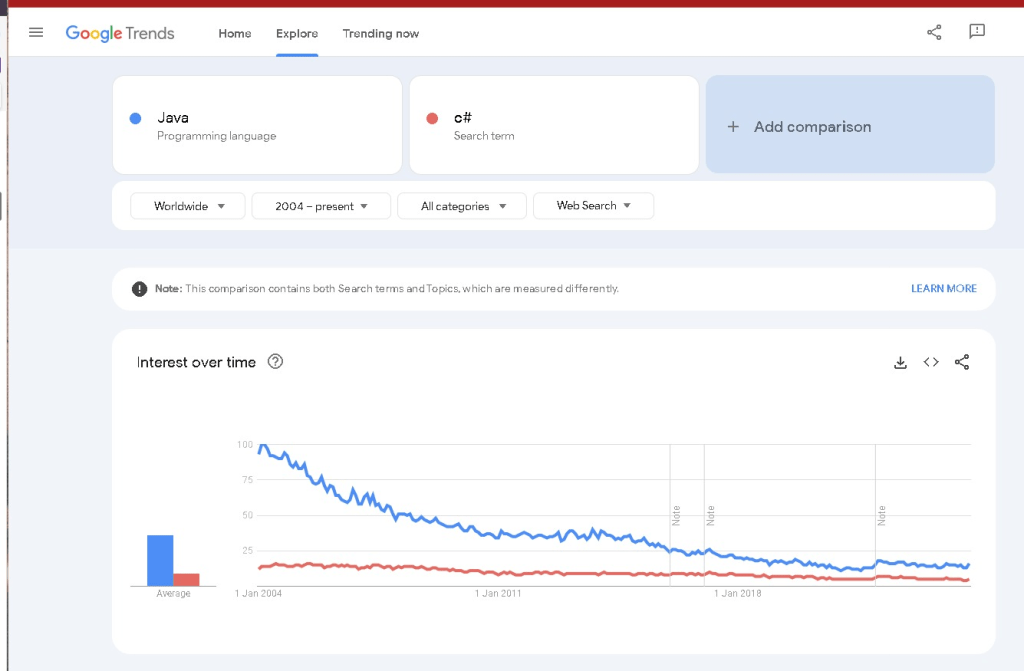Screen dimensions: 1024x671
Task: Click the 50 value on the y-axis
Action: (x=247, y=515)
